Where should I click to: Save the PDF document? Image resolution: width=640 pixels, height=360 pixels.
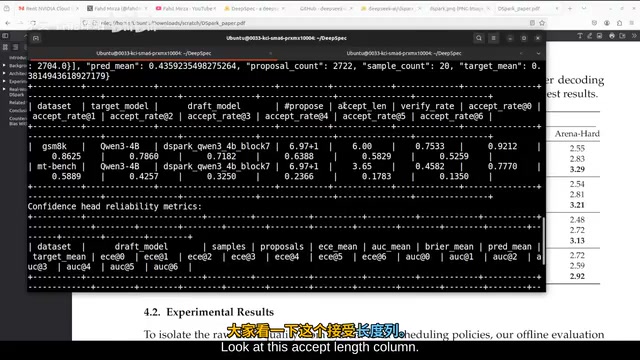[x=622, y=36]
